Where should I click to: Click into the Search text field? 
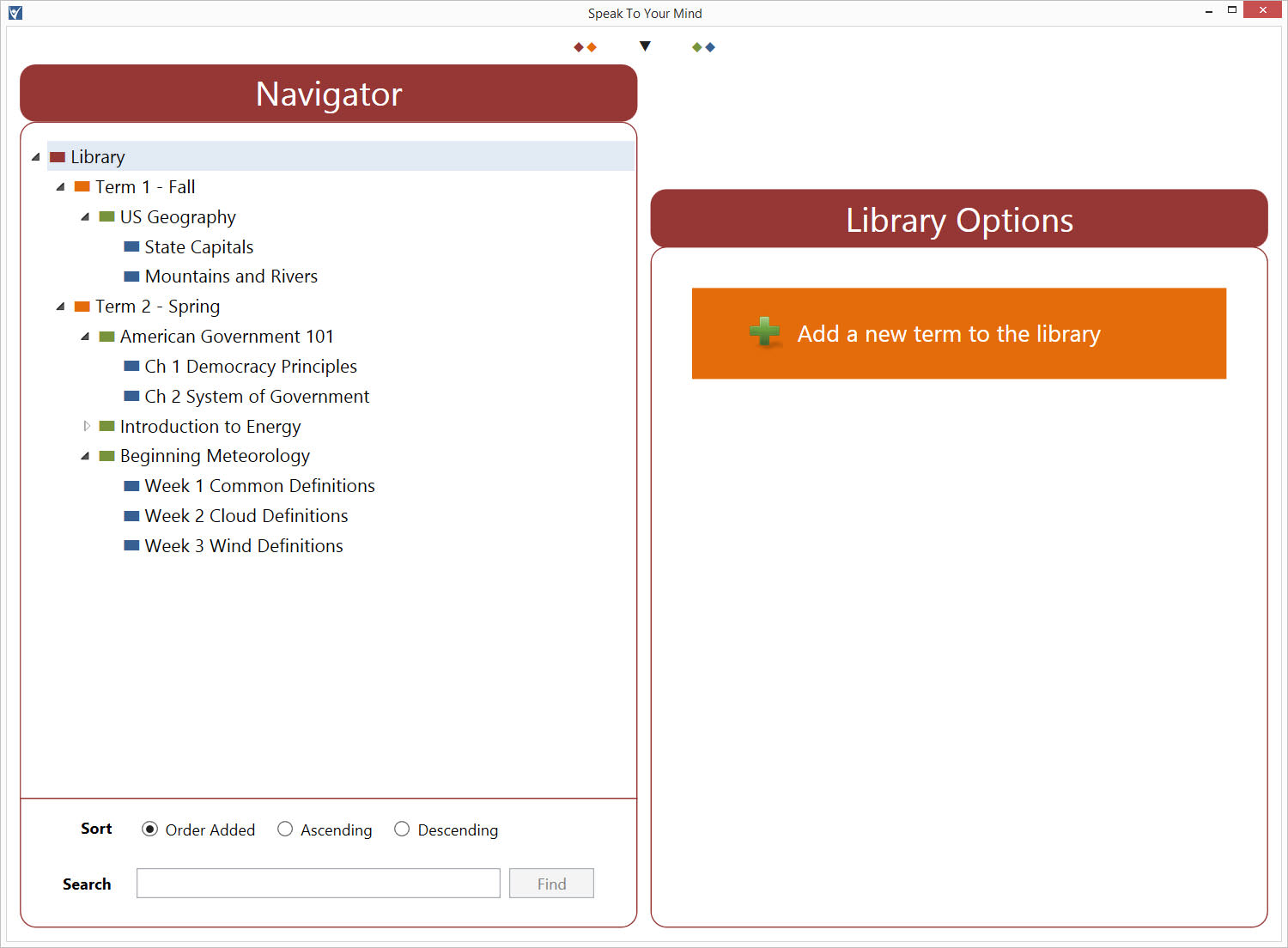pyautogui.click(x=319, y=884)
